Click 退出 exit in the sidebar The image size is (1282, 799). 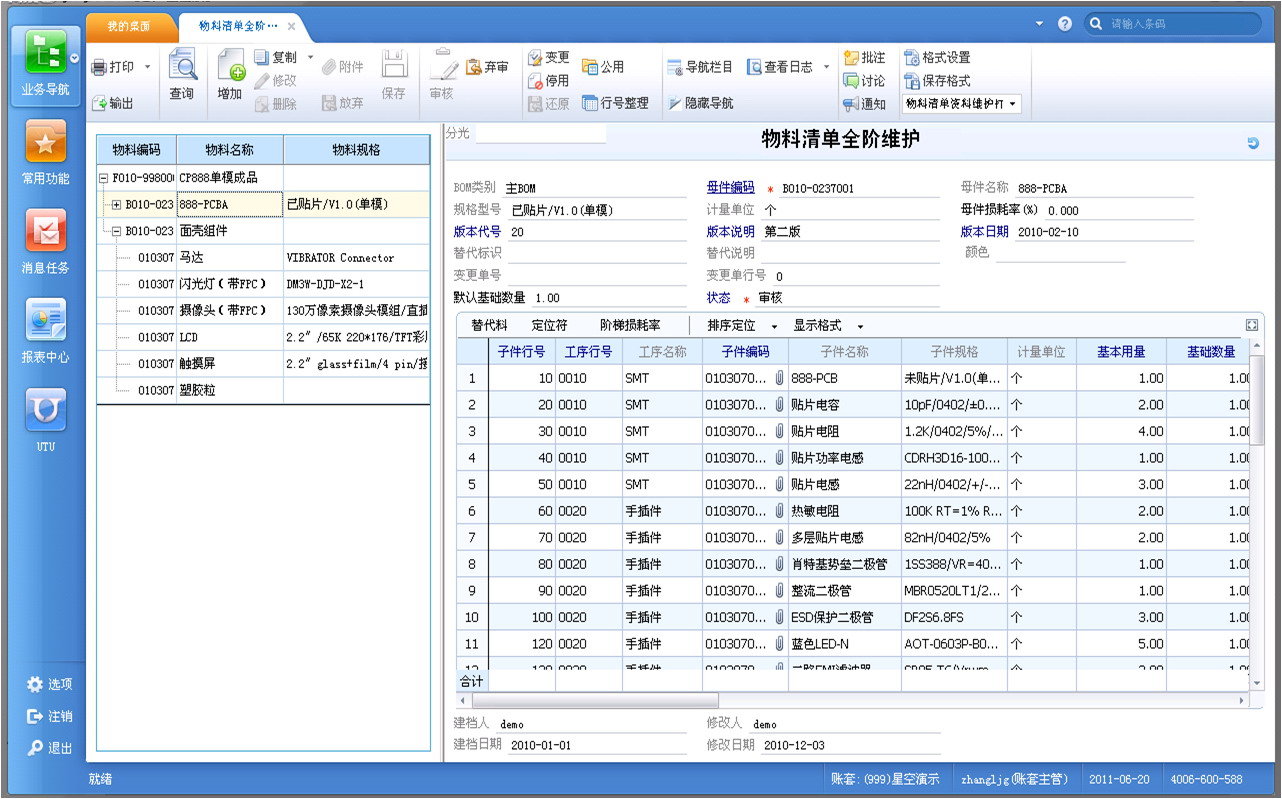50,747
